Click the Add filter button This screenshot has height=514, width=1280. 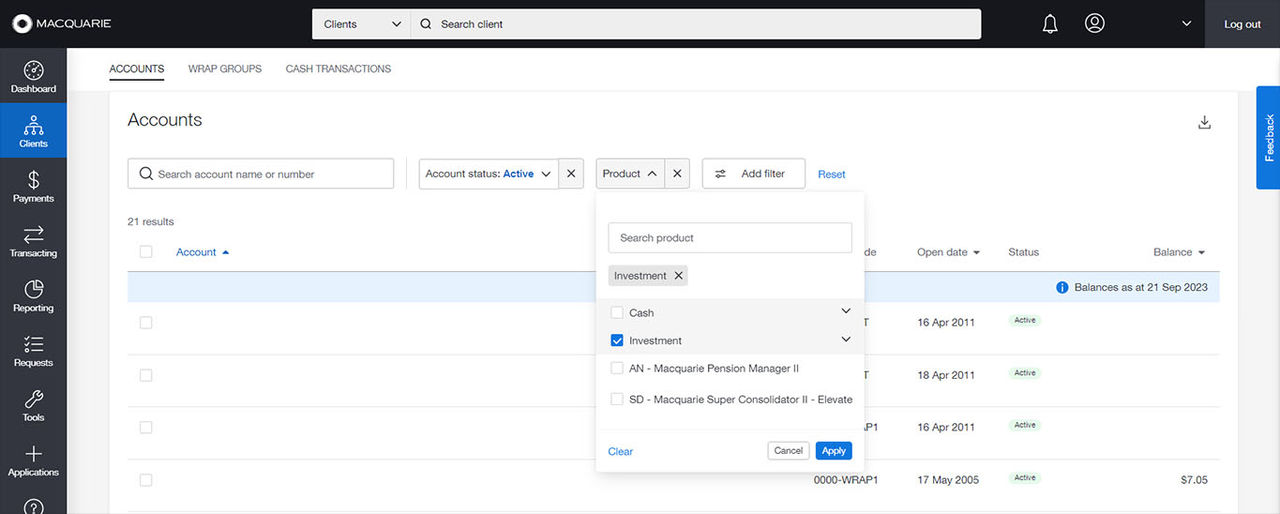[x=753, y=173]
